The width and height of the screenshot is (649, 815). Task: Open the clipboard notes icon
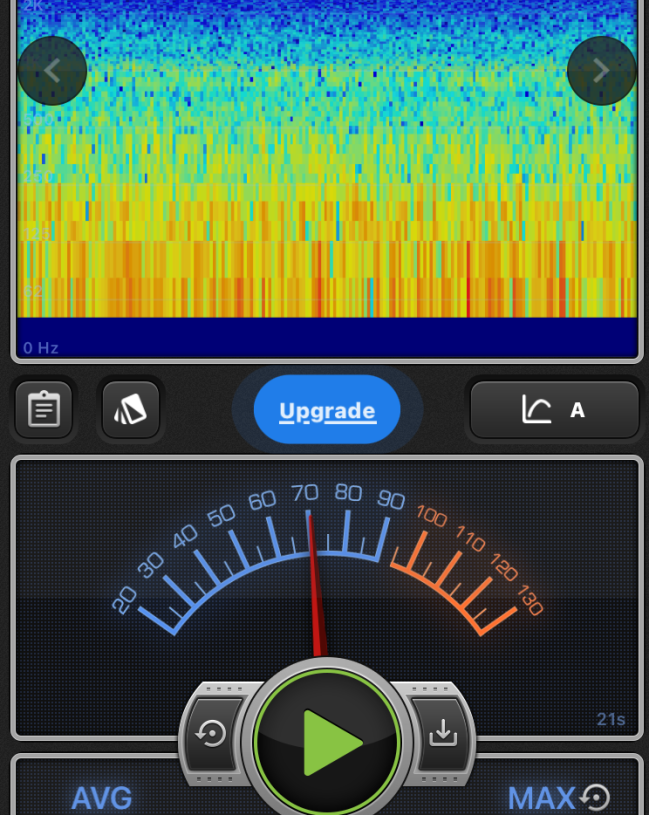[44, 410]
